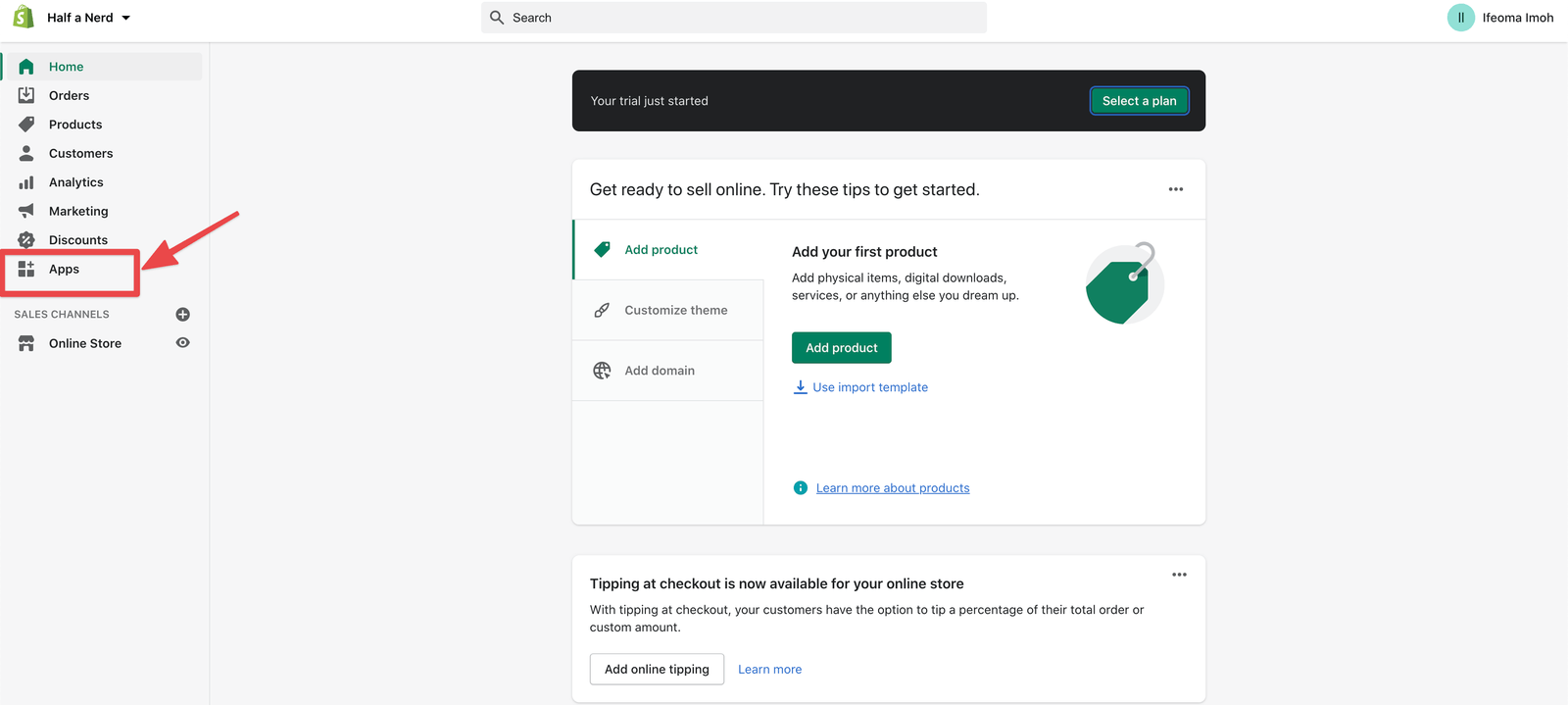1568x705 pixels.
Task: Click the Discounts badge icon
Action: pyautogui.click(x=26, y=240)
